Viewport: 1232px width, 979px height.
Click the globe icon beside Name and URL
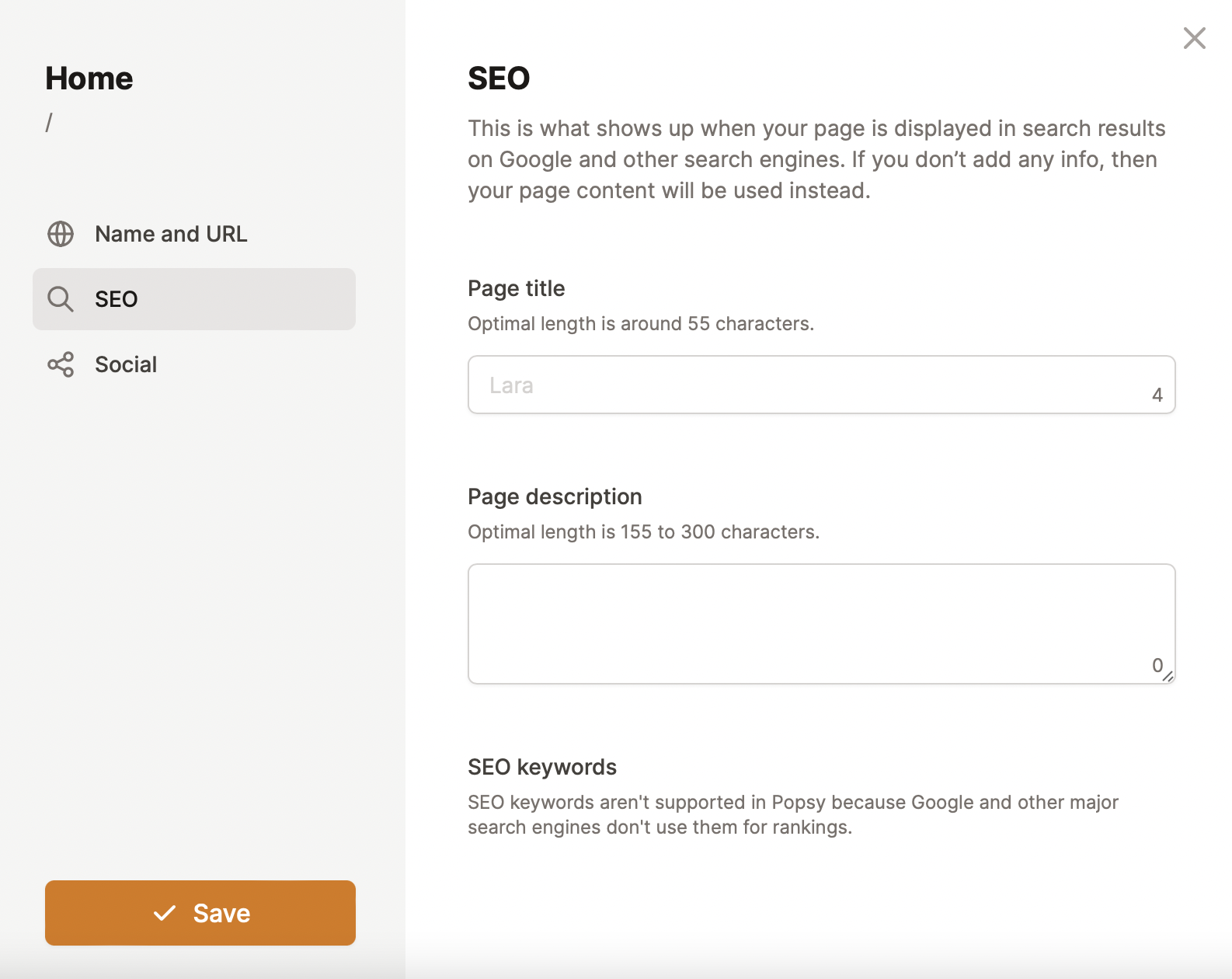(61, 234)
